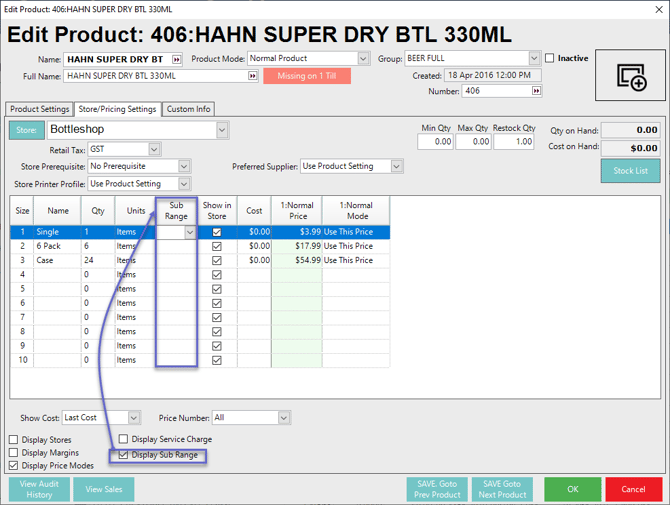The height and width of the screenshot is (505, 670).
Task: Click the add product image icon
Action: [x=631, y=76]
